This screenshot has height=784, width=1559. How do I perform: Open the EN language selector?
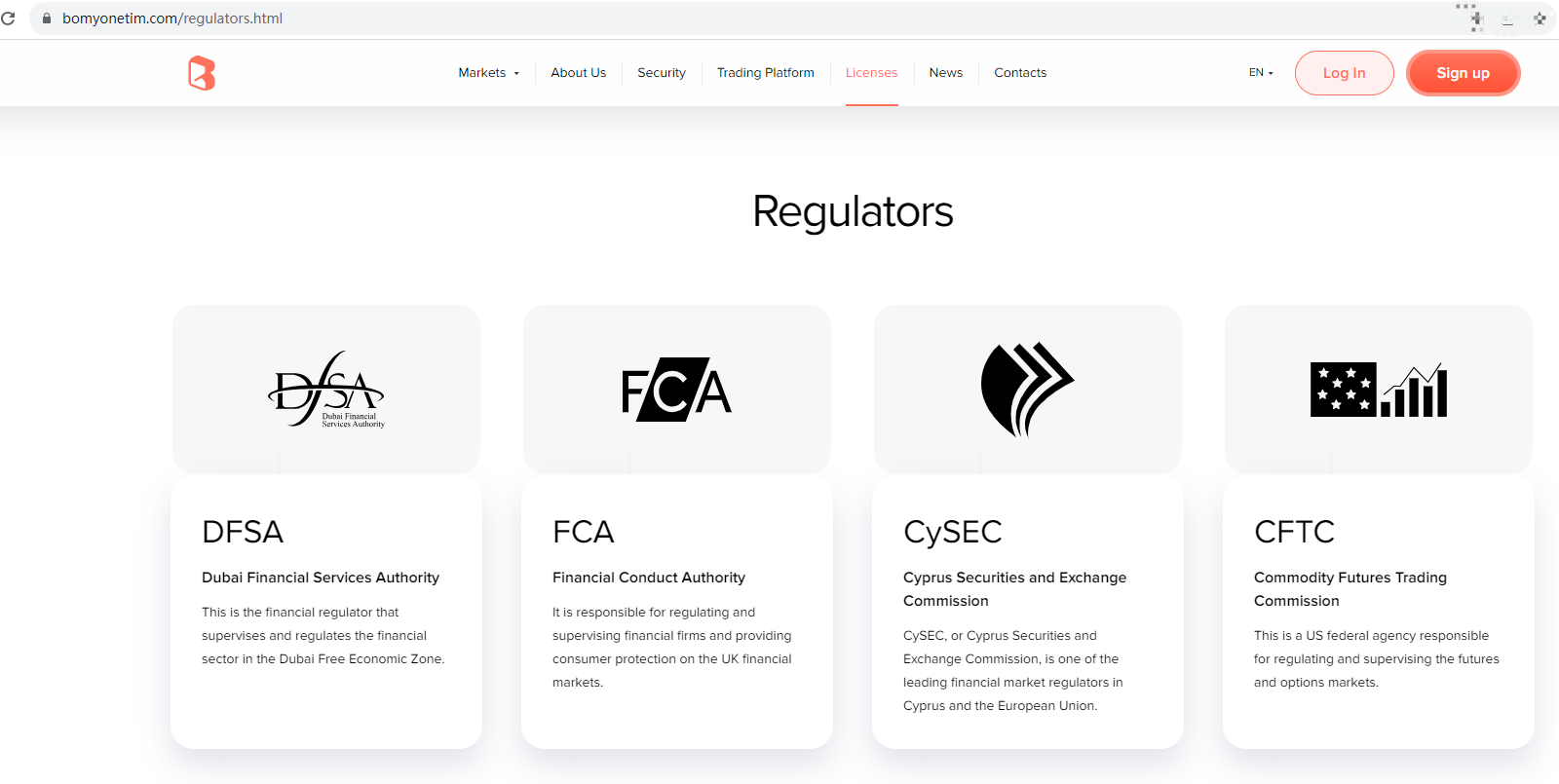(1261, 73)
